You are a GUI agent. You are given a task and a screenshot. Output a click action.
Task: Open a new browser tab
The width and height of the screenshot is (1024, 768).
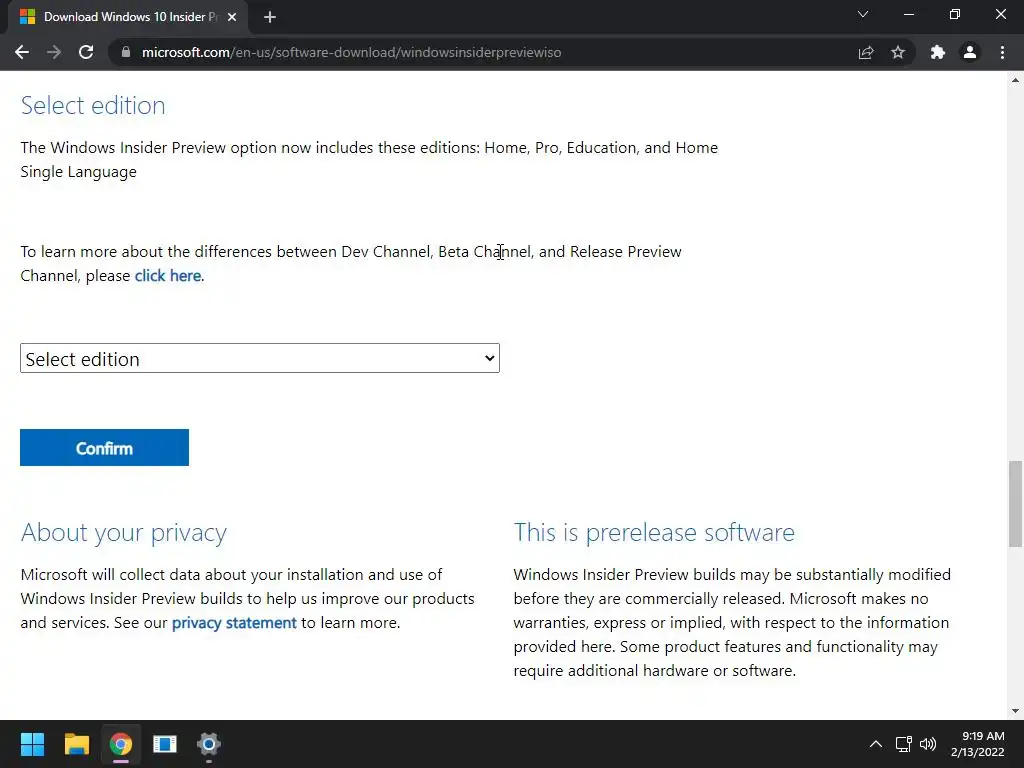pyautogui.click(x=270, y=17)
